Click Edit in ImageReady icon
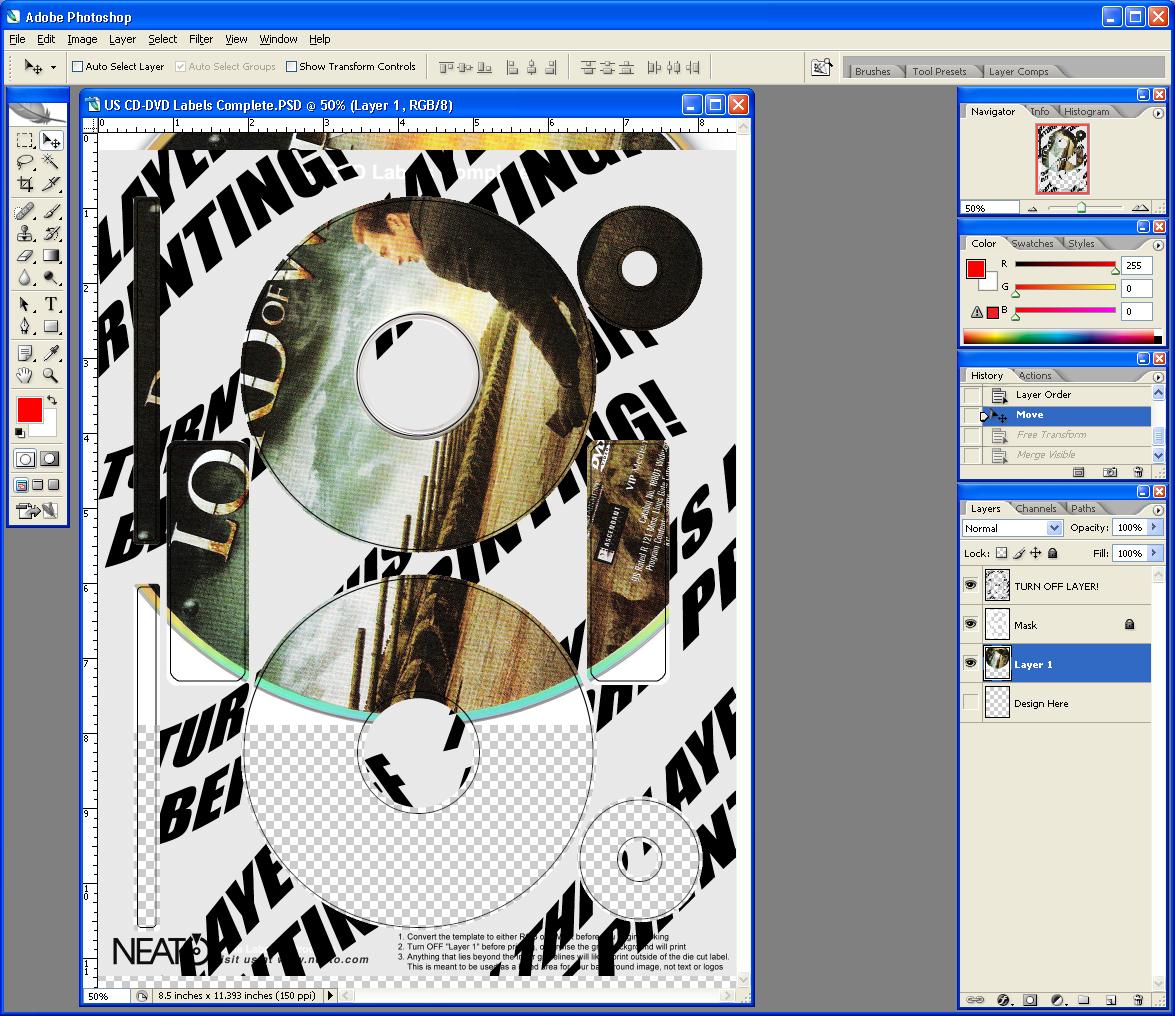Screen dimensions: 1175x1016 tap(37, 510)
